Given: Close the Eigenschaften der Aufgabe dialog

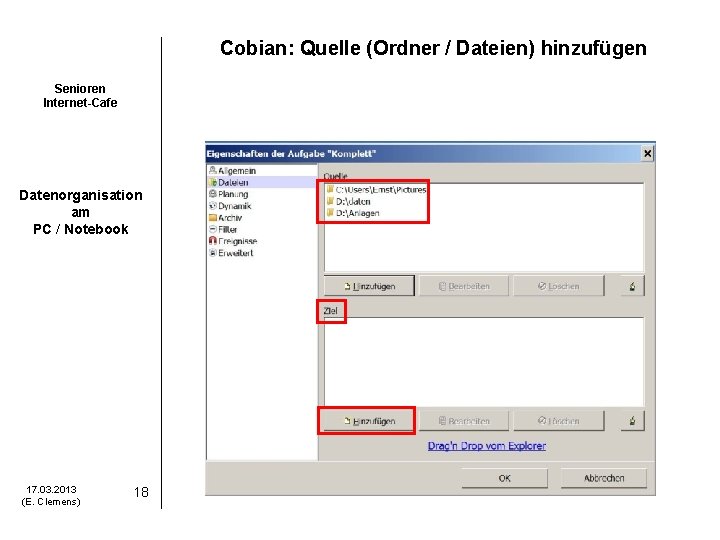Looking at the screenshot, I should 647,153.
